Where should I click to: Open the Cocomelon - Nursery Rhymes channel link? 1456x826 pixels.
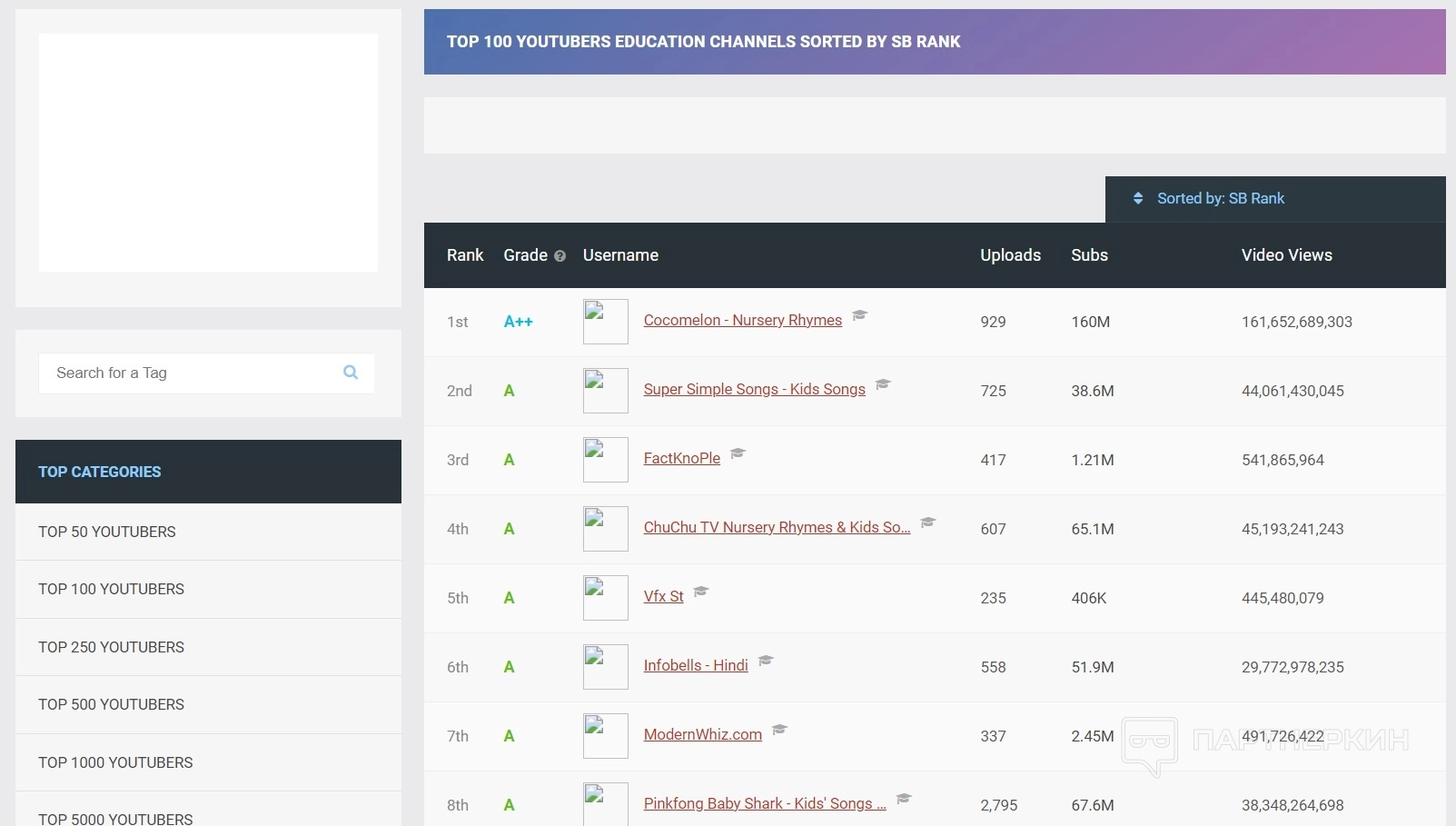coord(742,321)
